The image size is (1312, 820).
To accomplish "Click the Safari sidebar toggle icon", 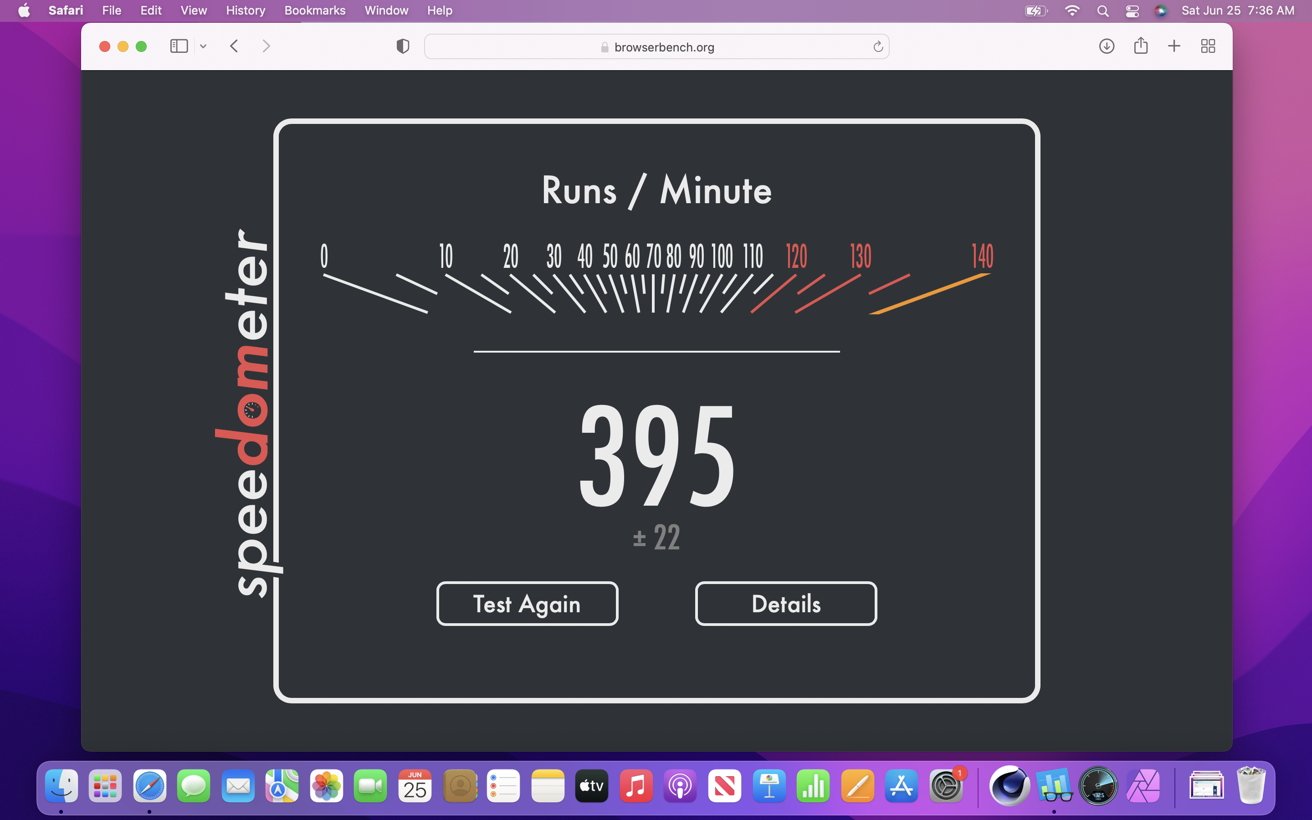I will click(179, 46).
